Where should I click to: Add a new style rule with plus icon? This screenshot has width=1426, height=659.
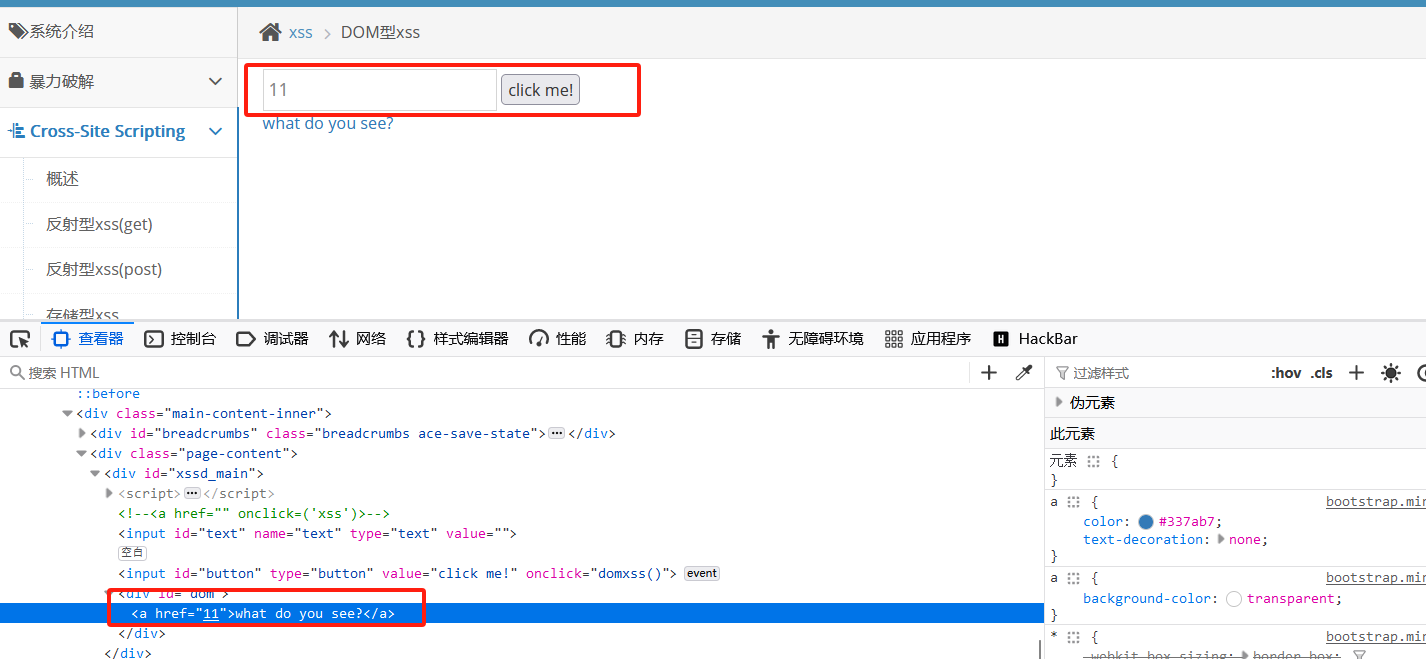click(1356, 373)
